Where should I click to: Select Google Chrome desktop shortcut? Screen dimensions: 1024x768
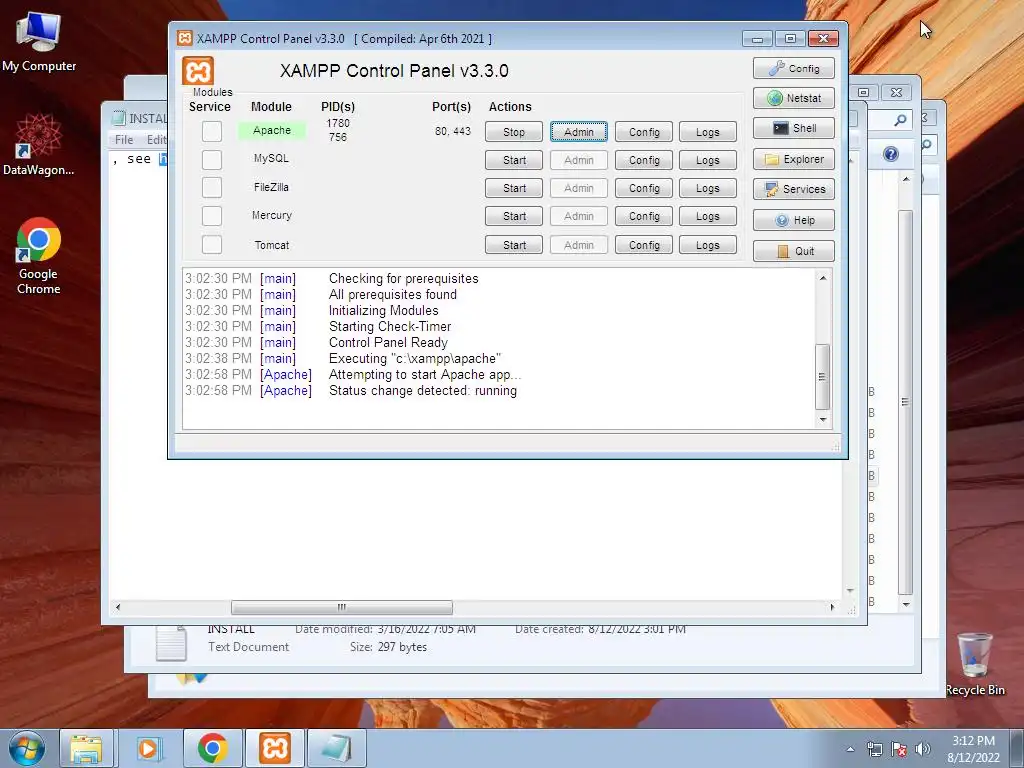pos(39,255)
